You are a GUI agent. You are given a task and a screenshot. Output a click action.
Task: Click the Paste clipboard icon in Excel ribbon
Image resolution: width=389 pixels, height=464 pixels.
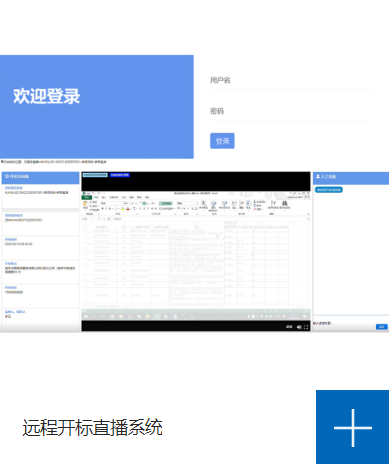[86, 205]
